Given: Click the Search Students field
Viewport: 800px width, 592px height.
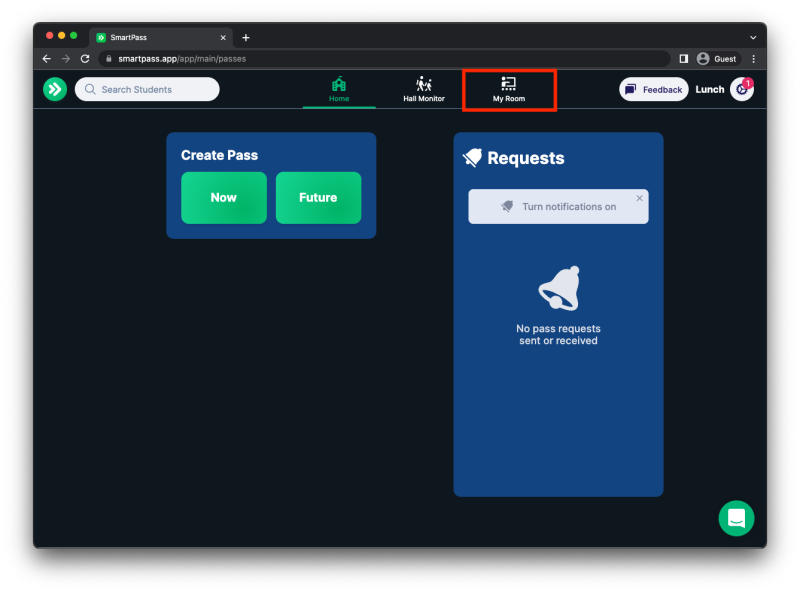Looking at the screenshot, I should [146, 89].
